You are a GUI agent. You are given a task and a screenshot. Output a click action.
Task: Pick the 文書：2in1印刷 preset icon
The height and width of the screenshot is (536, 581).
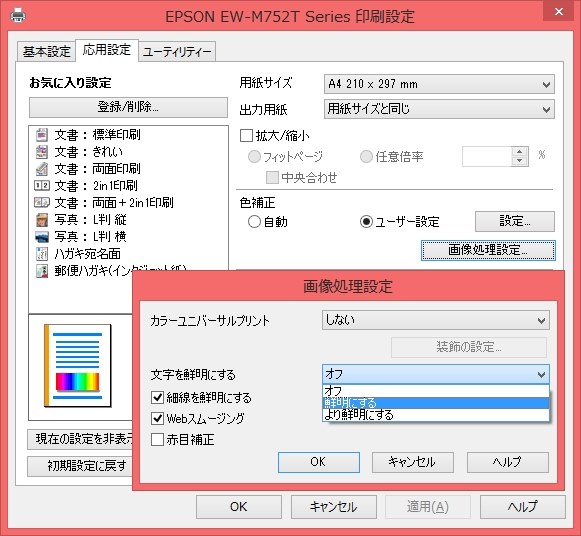click(42, 185)
